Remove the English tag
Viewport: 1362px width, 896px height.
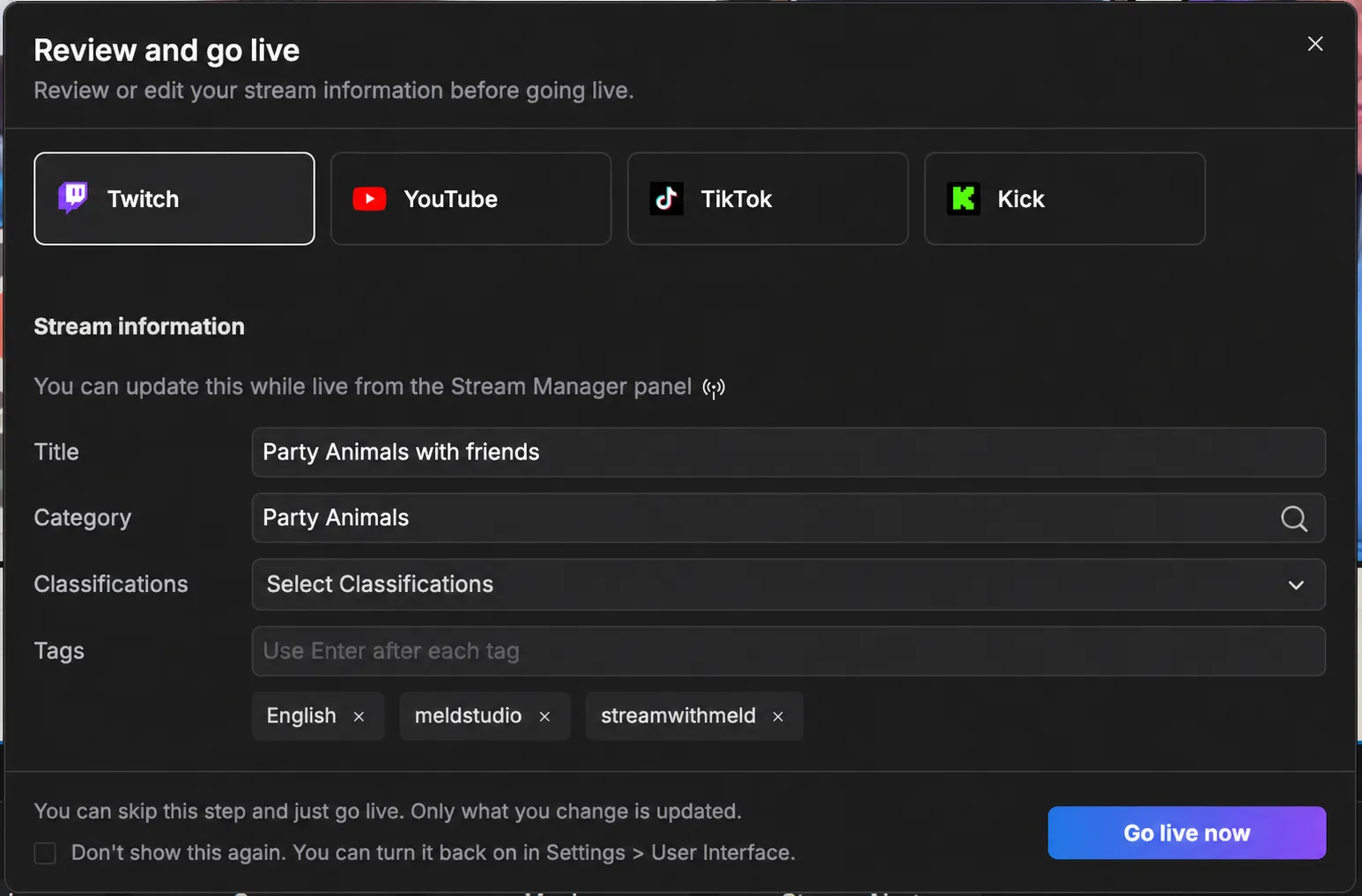pyautogui.click(x=359, y=716)
